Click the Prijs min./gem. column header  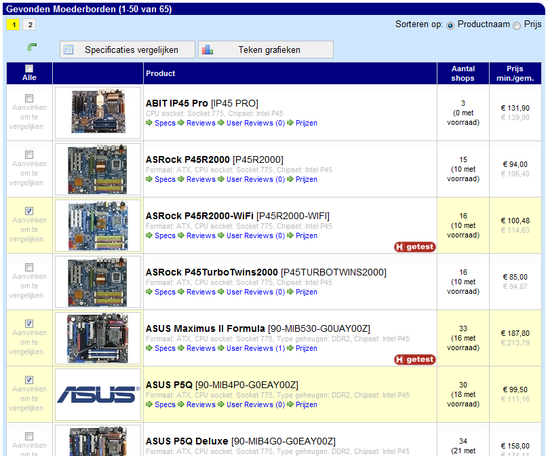515,73
